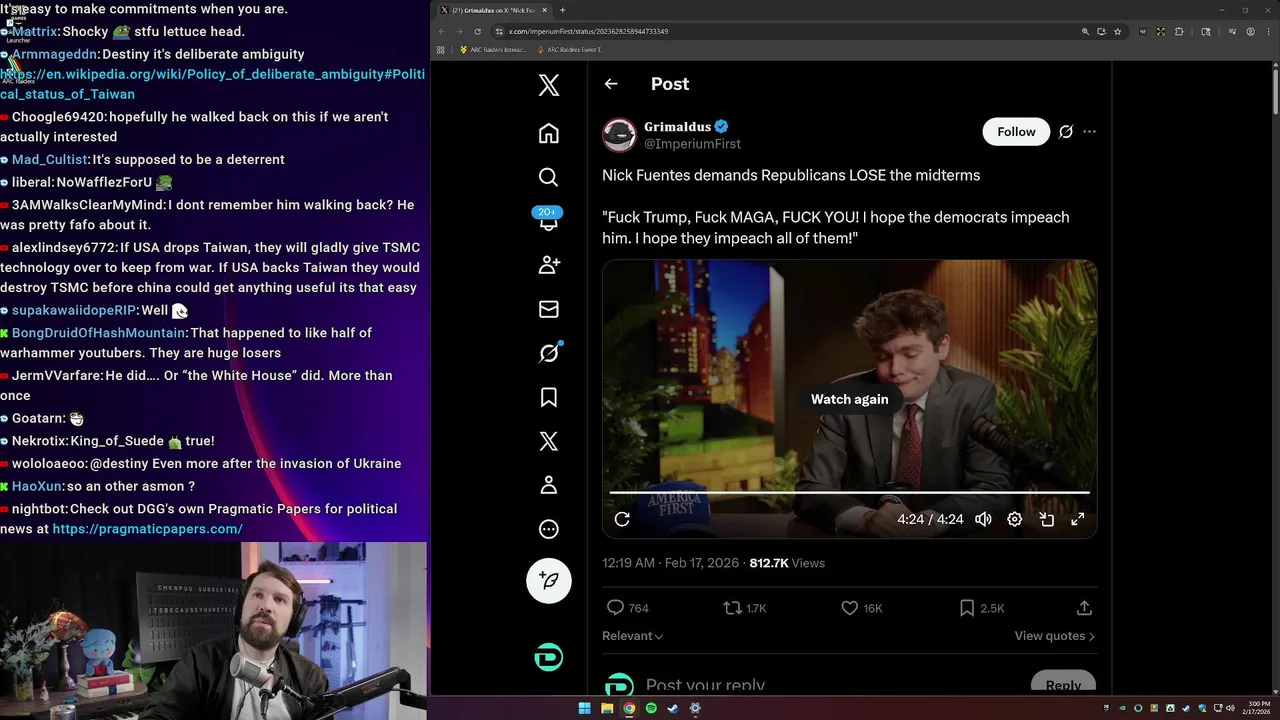Viewport: 1280px width, 720px height.
Task: Click the video progress bar
Action: pos(849,493)
